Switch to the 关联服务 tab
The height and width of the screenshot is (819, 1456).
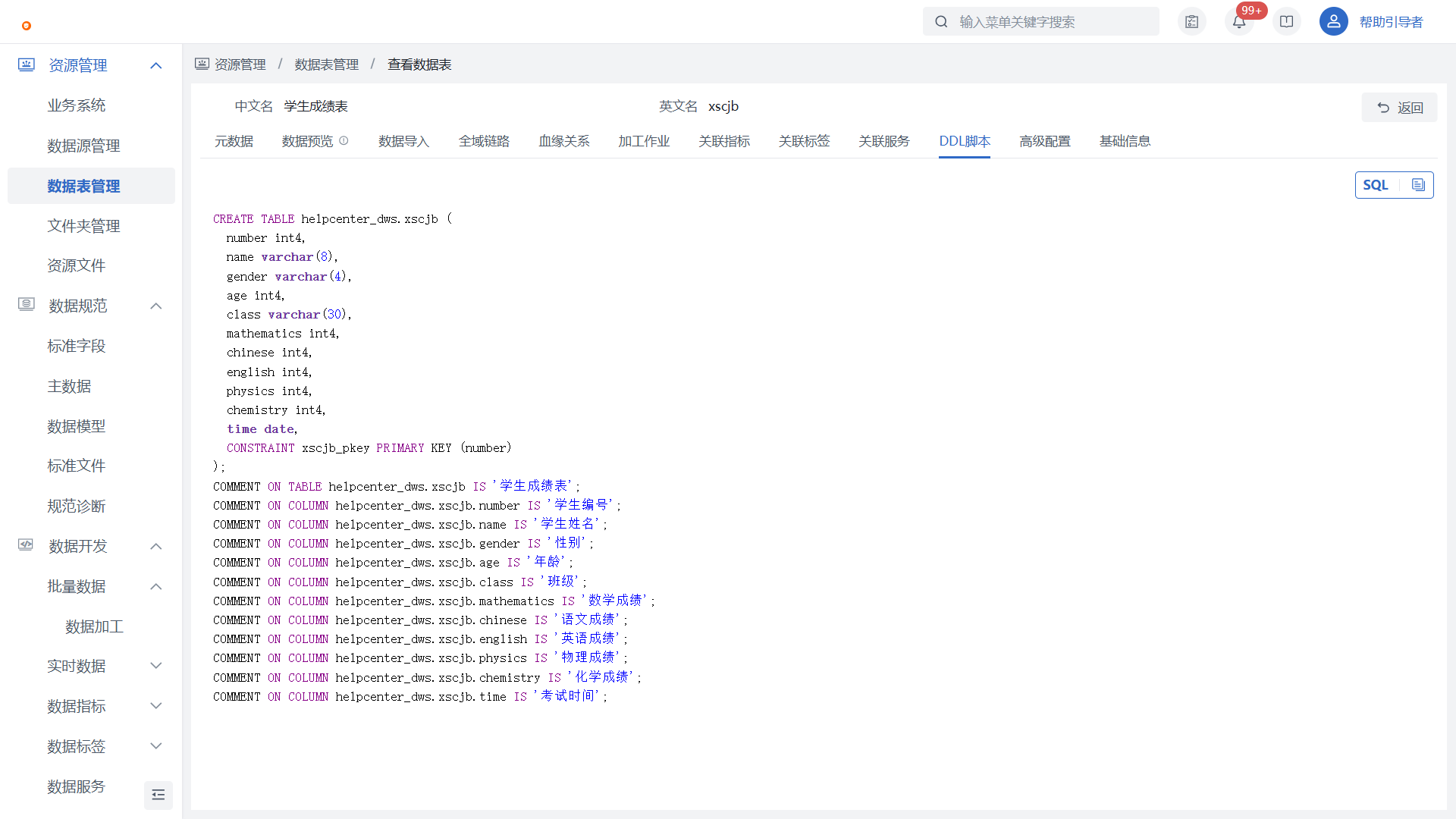point(884,141)
